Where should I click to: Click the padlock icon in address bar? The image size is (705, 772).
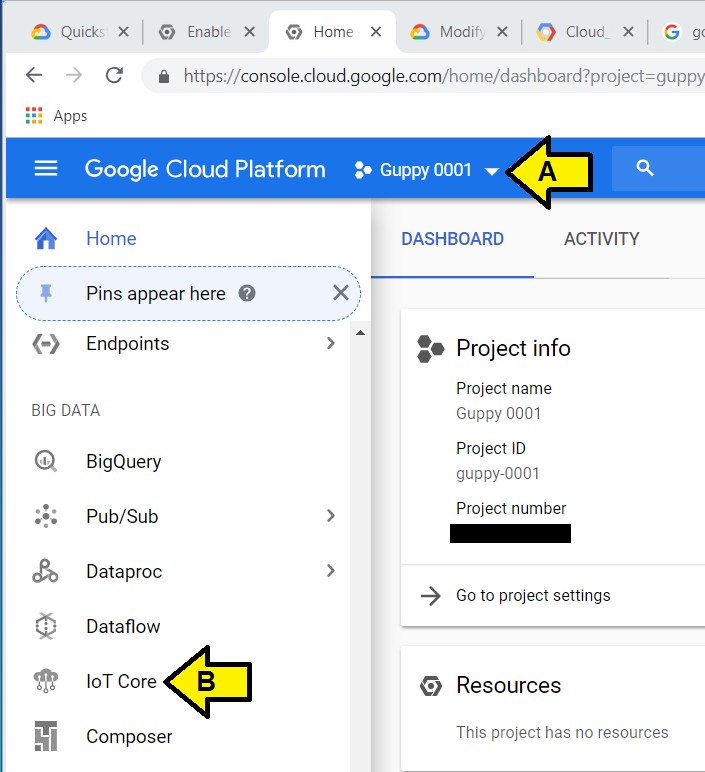[x=164, y=76]
